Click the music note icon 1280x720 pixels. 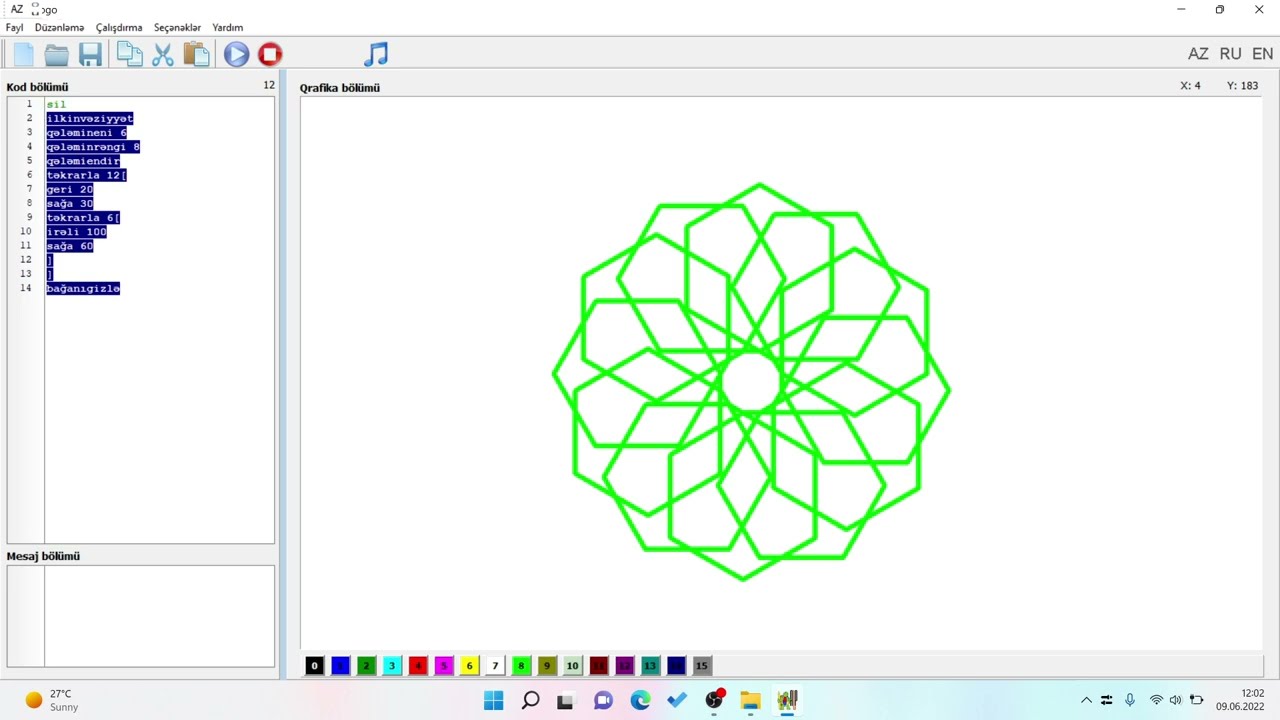click(x=376, y=54)
